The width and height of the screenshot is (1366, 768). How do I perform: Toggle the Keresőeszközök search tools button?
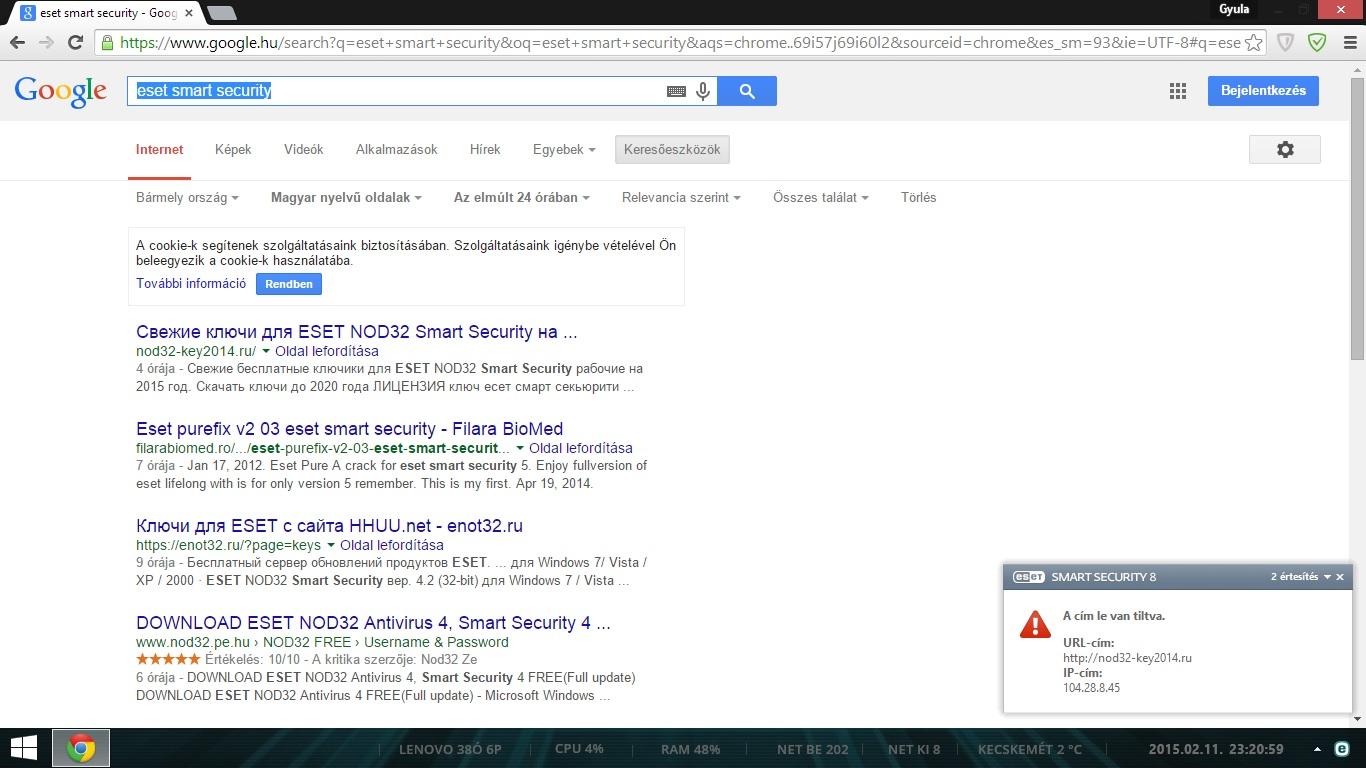click(672, 149)
